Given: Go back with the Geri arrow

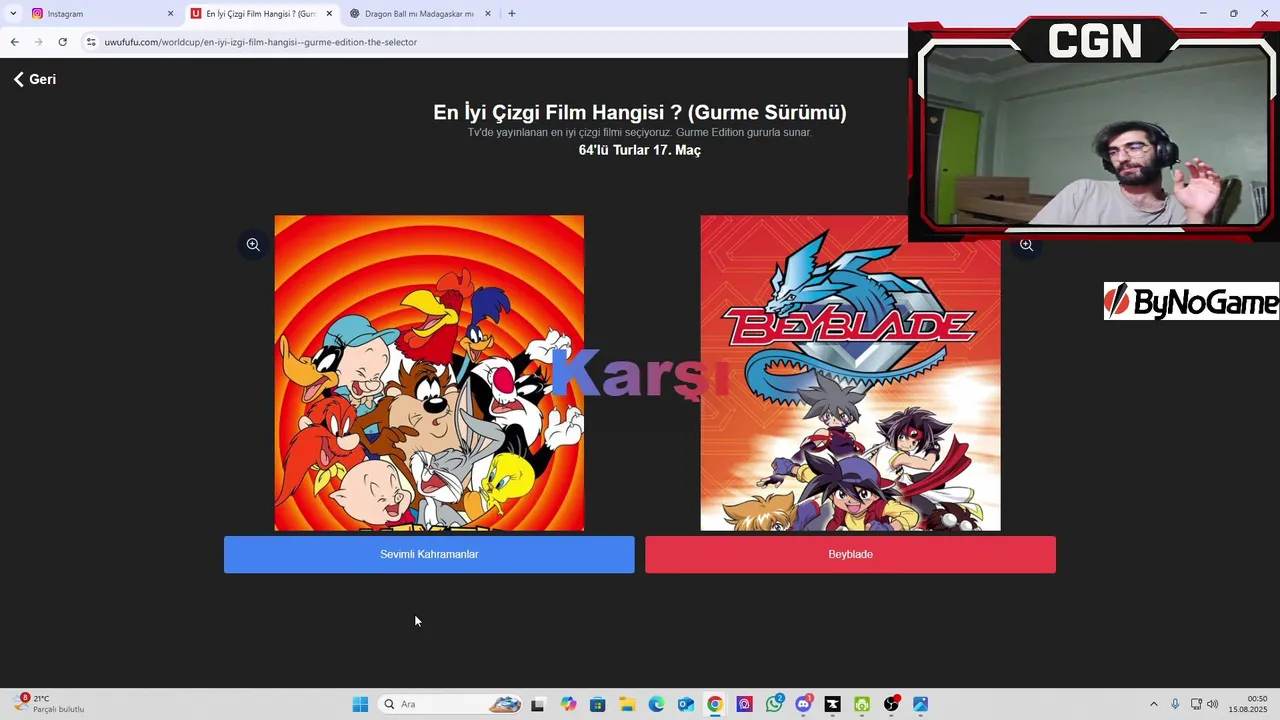Looking at the screenshot, I should click(x=34, y=79).
